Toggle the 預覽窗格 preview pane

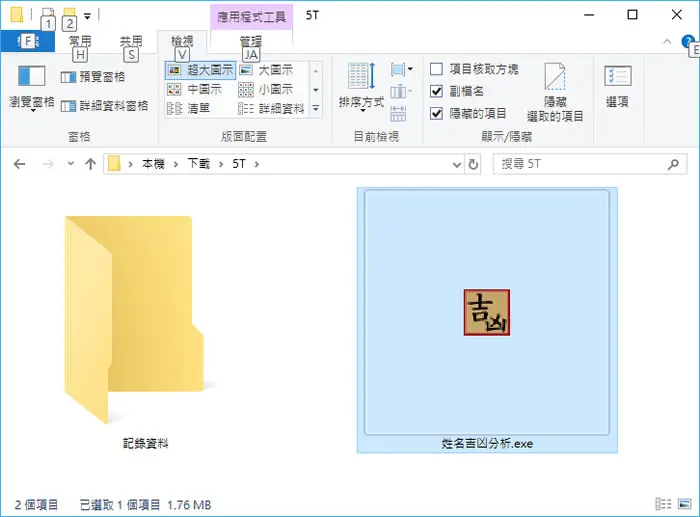pyautogui.click(x=93, y=77)
